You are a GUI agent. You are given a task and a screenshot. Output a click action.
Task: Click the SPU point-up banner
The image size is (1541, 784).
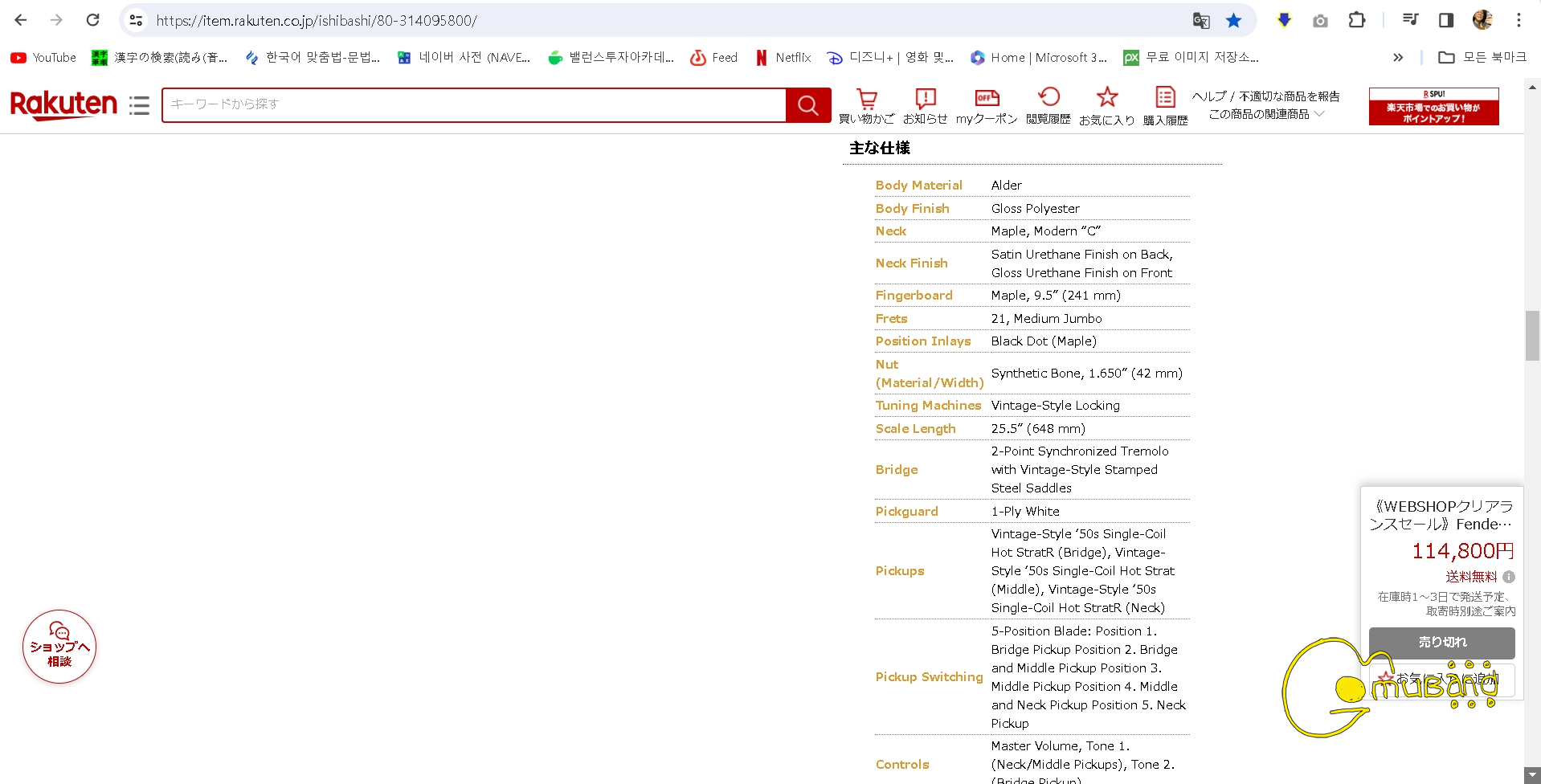pos(1434,106)
